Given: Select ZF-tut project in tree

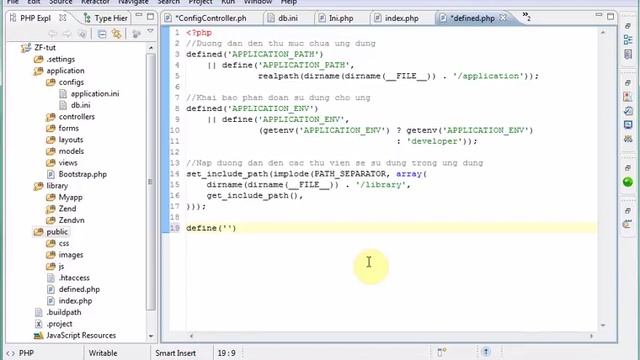Looking at the screenshot, I should 44,48.
